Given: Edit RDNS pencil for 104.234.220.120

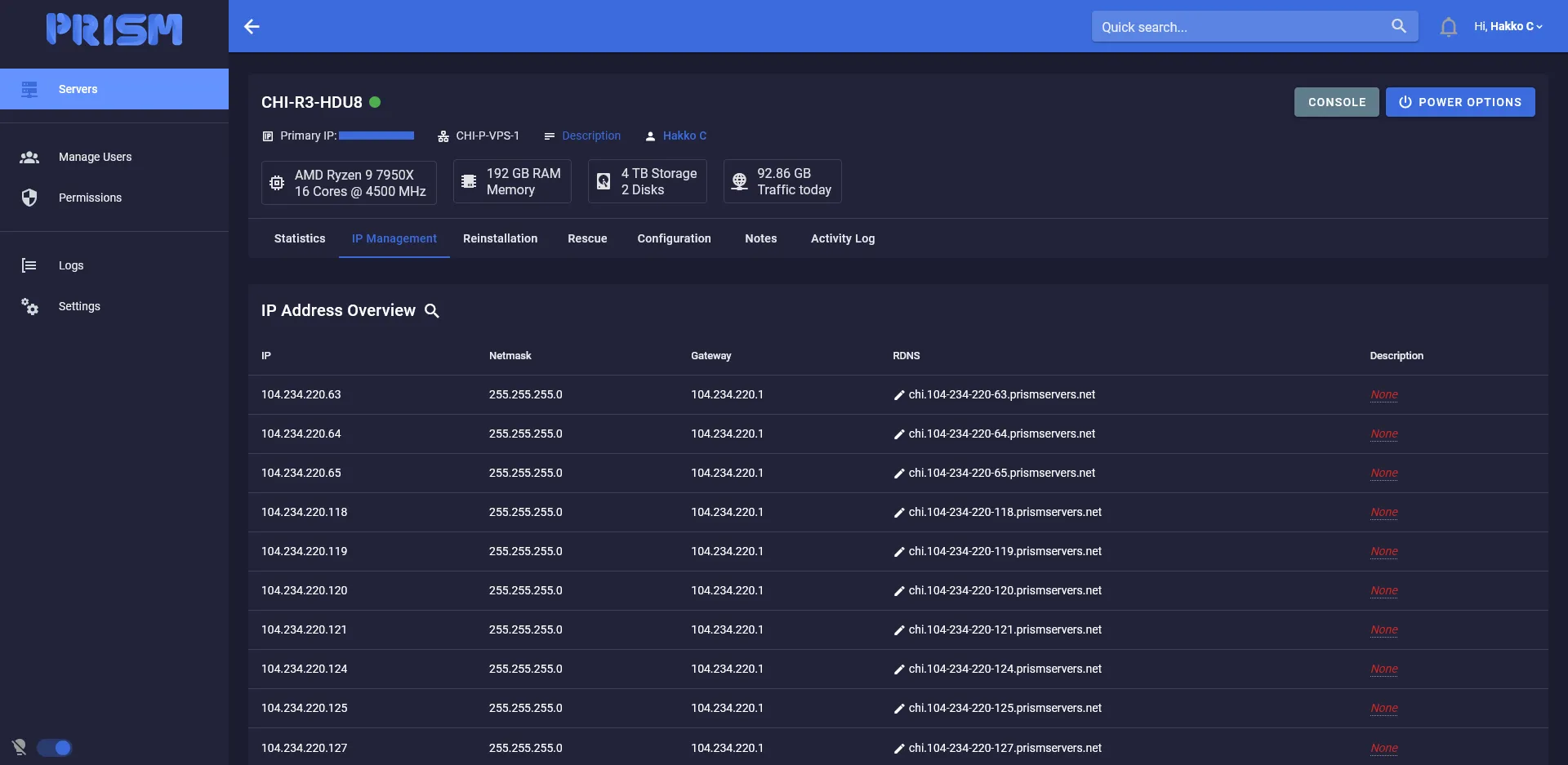Looking at the screenshot, I should point(899,591).
